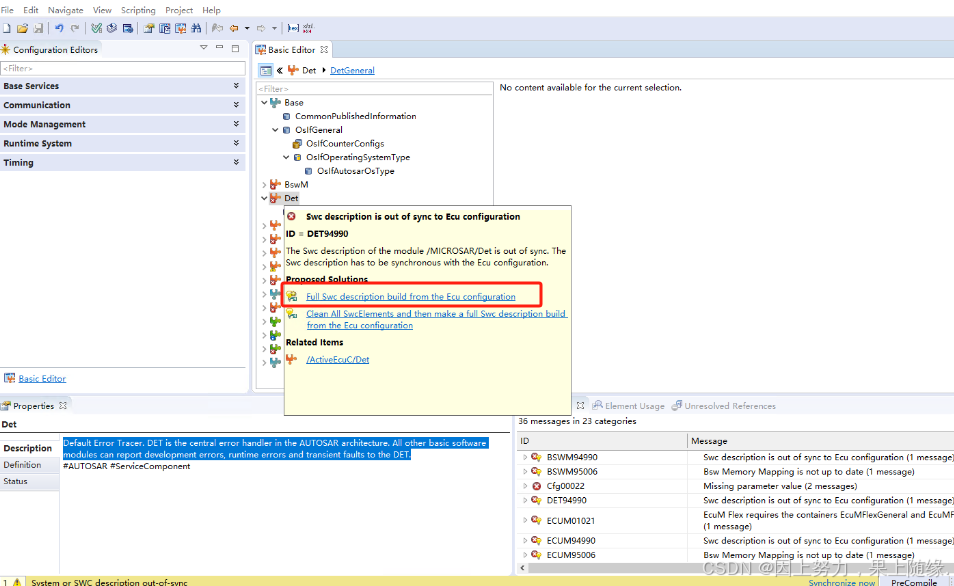Viewport: 954px width, 586px height.
Task: Expand the BSWM94990 message row
Action: click(524, 457)
